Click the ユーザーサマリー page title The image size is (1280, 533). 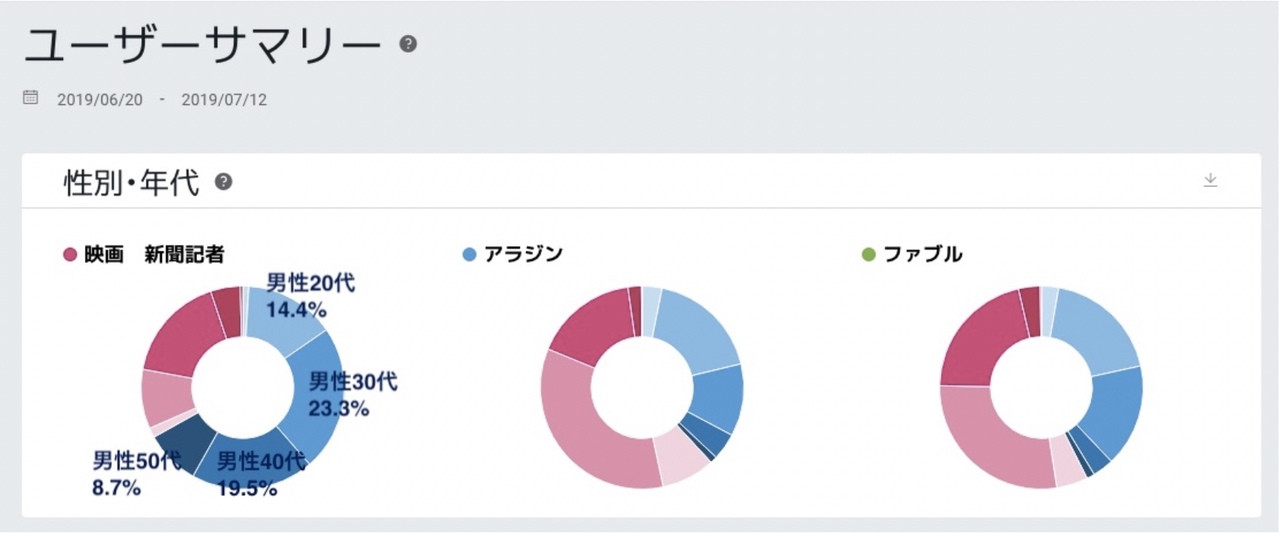[x=202, y=47]
